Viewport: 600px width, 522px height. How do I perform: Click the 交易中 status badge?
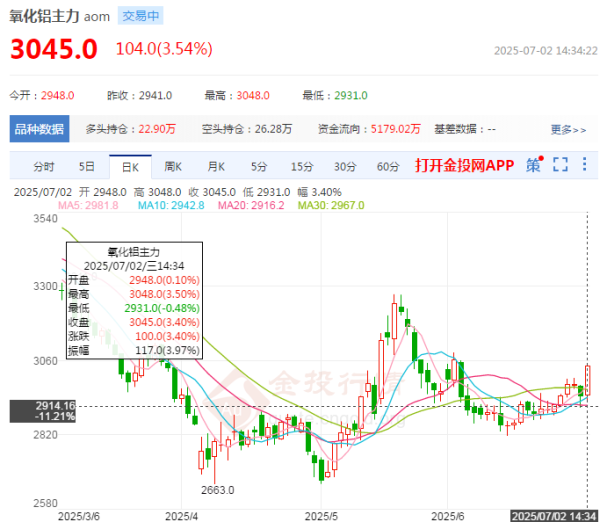coord(140,16)
